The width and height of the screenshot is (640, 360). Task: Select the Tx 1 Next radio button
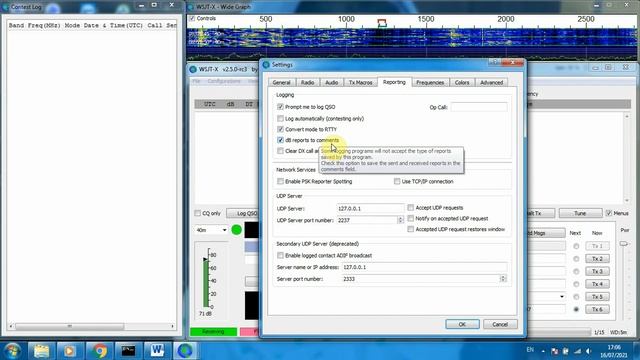point(576,246)
